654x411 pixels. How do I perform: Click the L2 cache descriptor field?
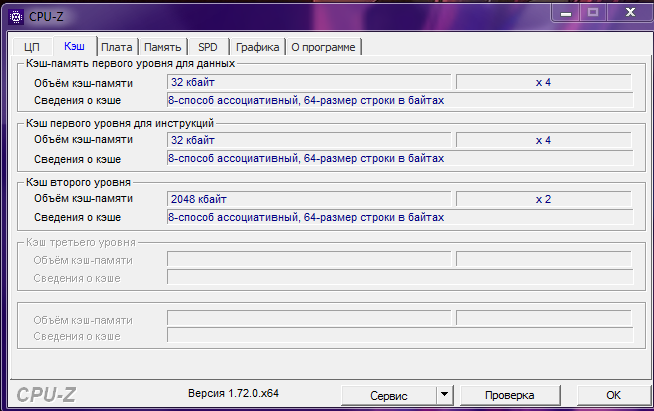click(400, 217)
